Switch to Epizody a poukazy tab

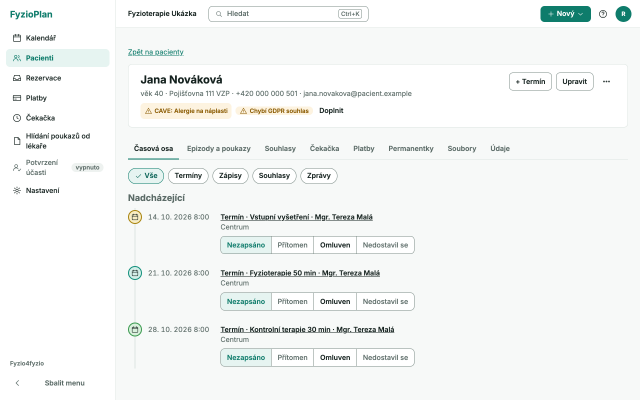click(x=219, y=149)
